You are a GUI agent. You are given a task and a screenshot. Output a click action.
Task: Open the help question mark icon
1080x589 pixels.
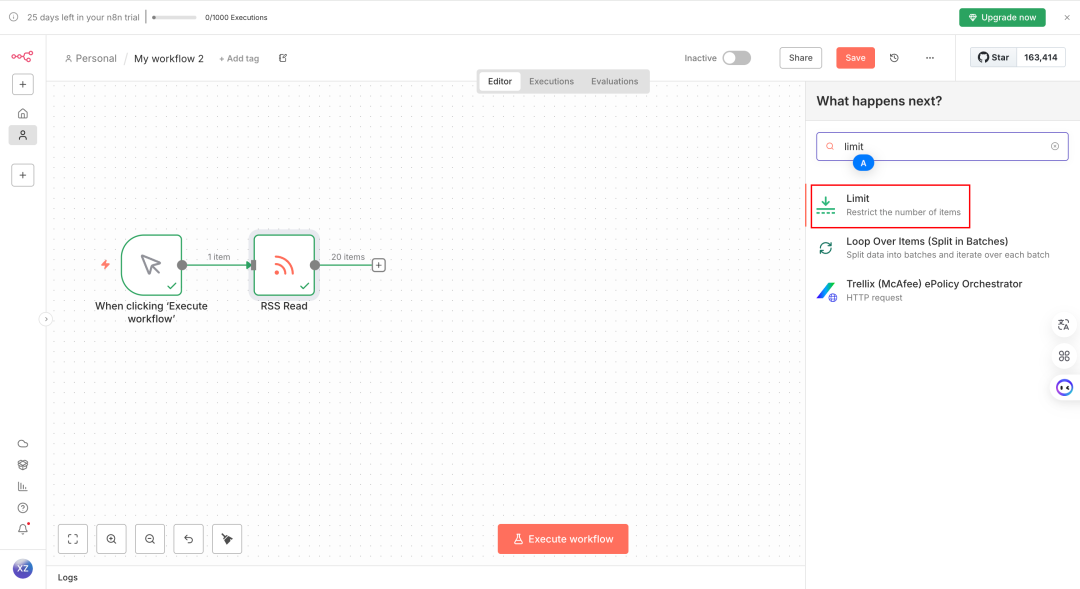23,508
